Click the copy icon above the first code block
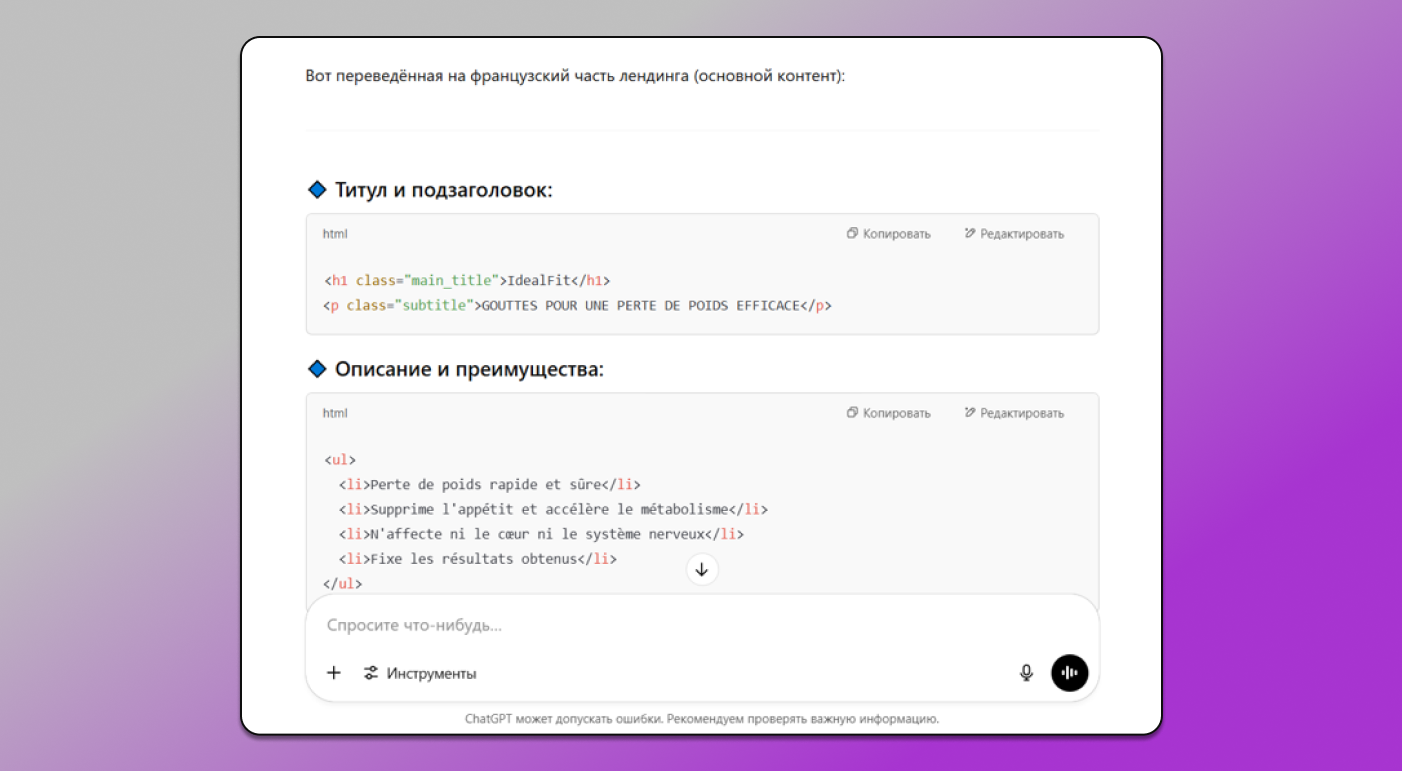This screenshot has height=771, width=1402. point(853,233)
